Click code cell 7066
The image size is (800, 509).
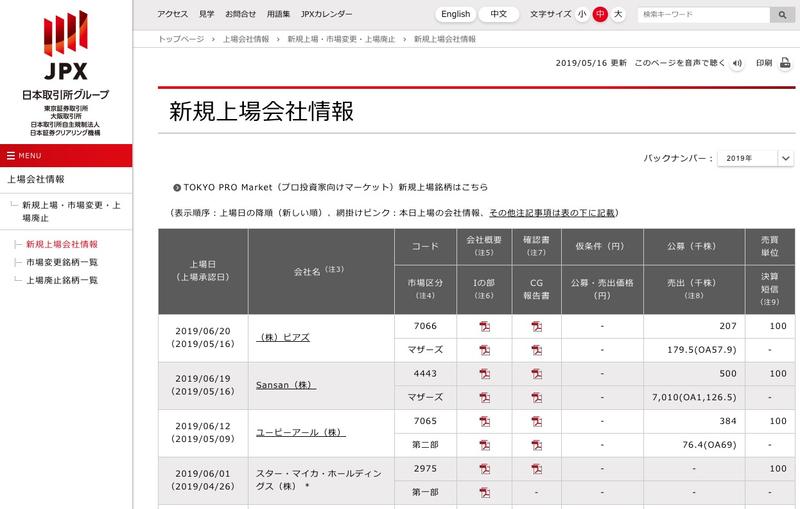[425, 326]
